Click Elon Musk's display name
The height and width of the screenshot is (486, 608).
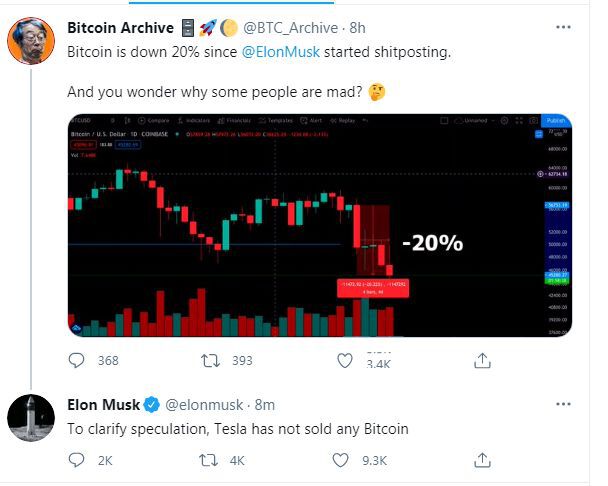pos(104,405)
